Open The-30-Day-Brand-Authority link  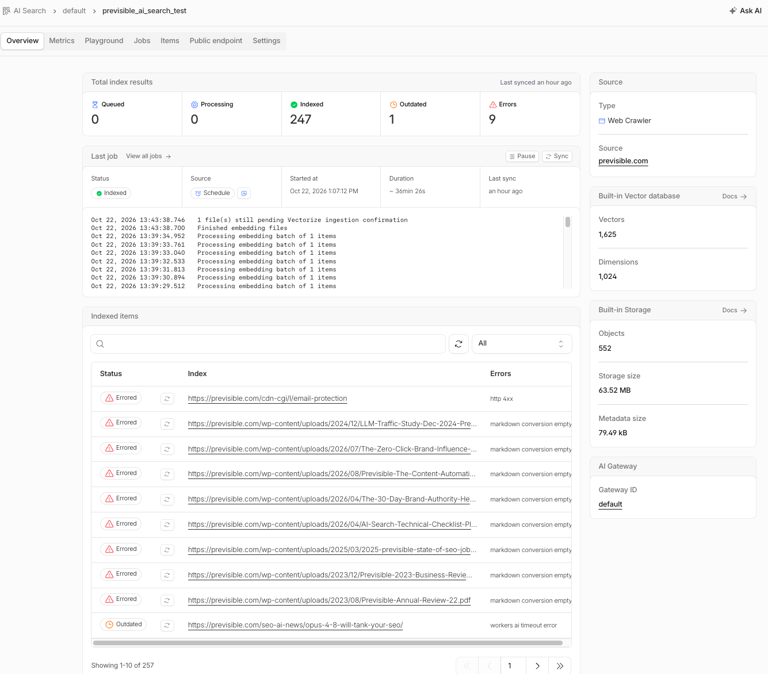click(x=332, y=499)
